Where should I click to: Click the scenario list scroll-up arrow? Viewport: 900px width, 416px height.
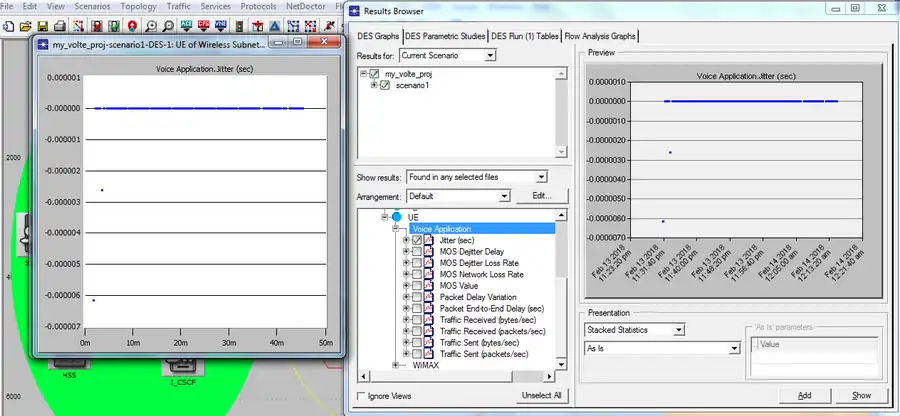tap(561, 73)
